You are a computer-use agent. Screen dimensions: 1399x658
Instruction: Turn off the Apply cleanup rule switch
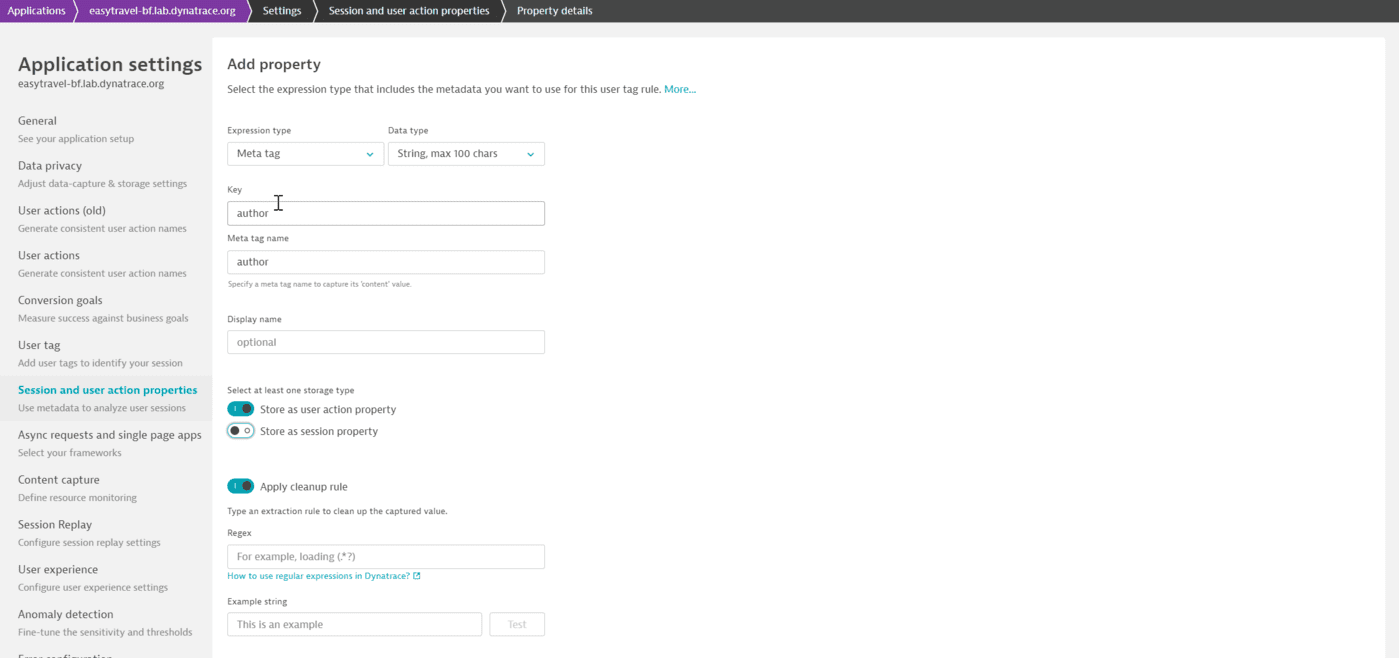point(240,485)
